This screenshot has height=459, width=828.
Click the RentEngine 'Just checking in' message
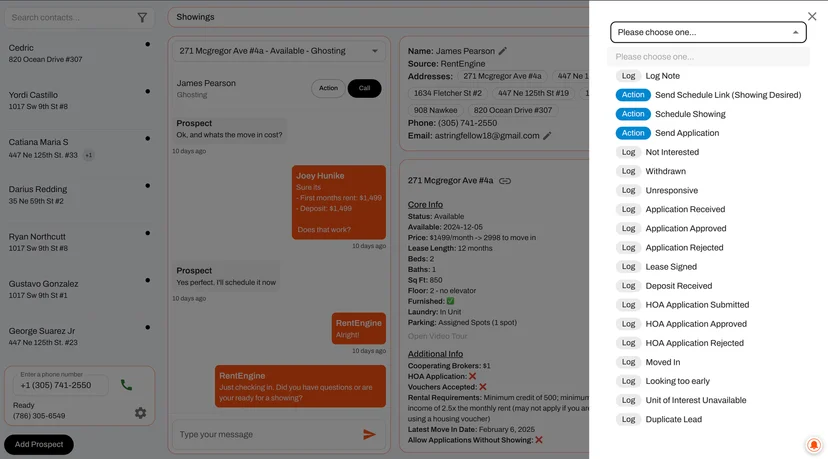300,386
